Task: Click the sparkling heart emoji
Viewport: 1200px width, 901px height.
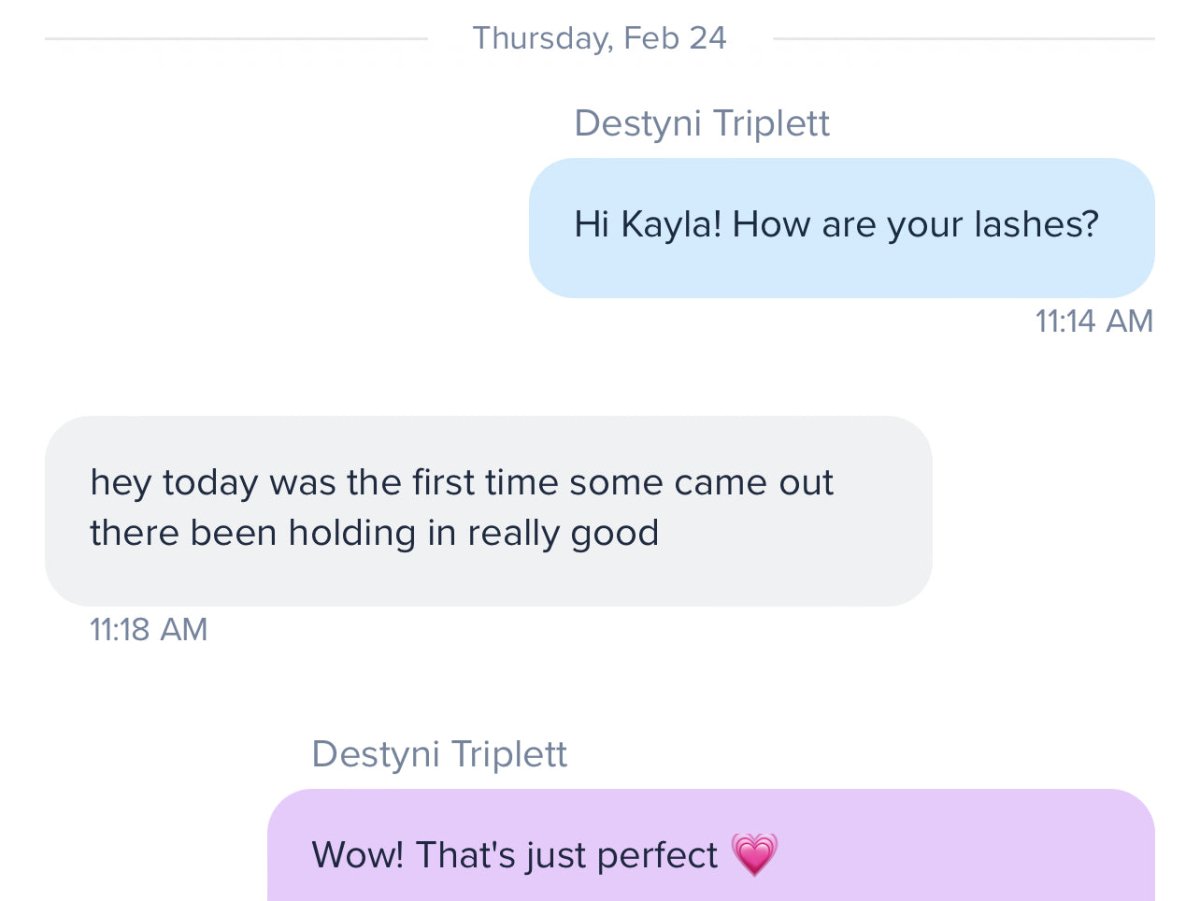Action: (x=755, y=856)
